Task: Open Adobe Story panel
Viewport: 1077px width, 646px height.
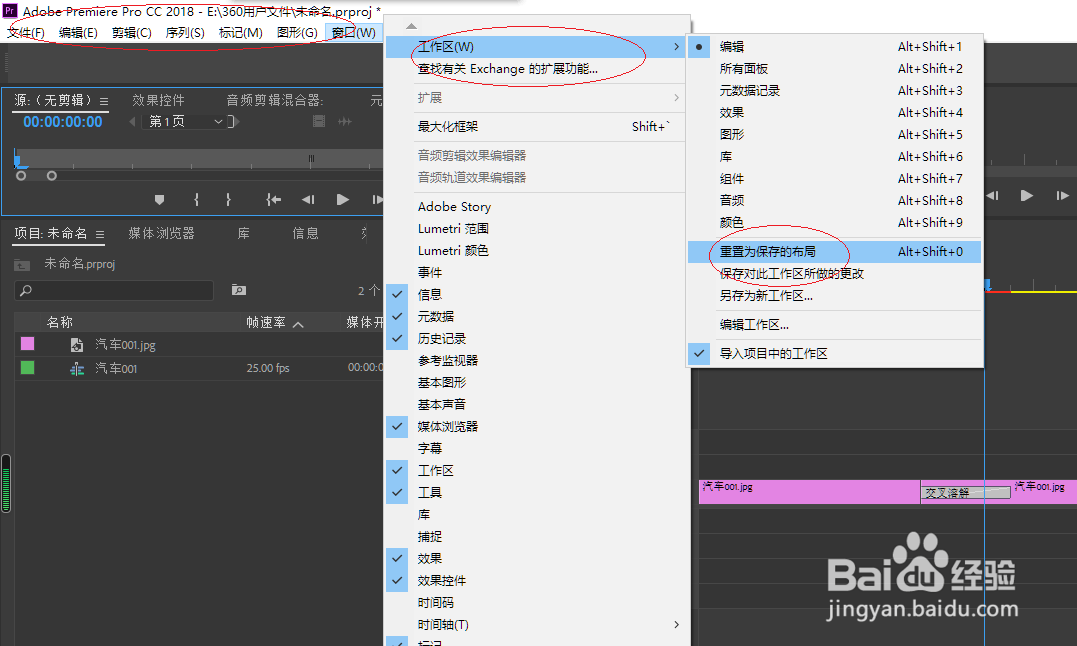Action: click(536, 207)
